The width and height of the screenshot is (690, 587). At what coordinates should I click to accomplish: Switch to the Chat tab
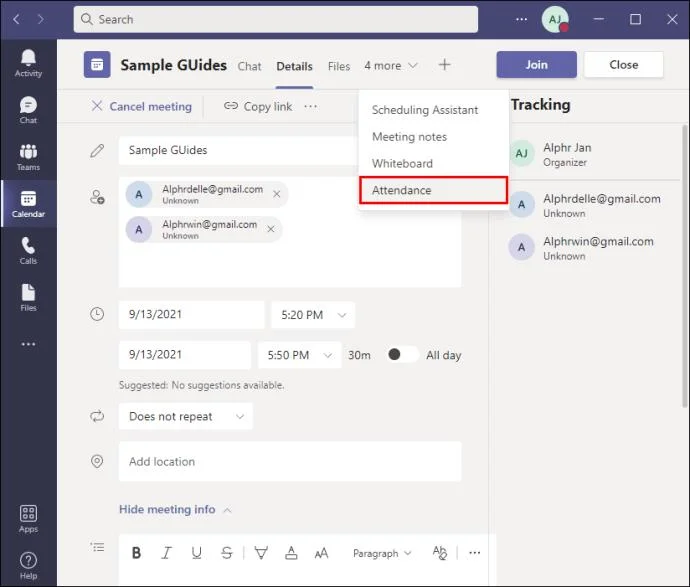[249, 66]
